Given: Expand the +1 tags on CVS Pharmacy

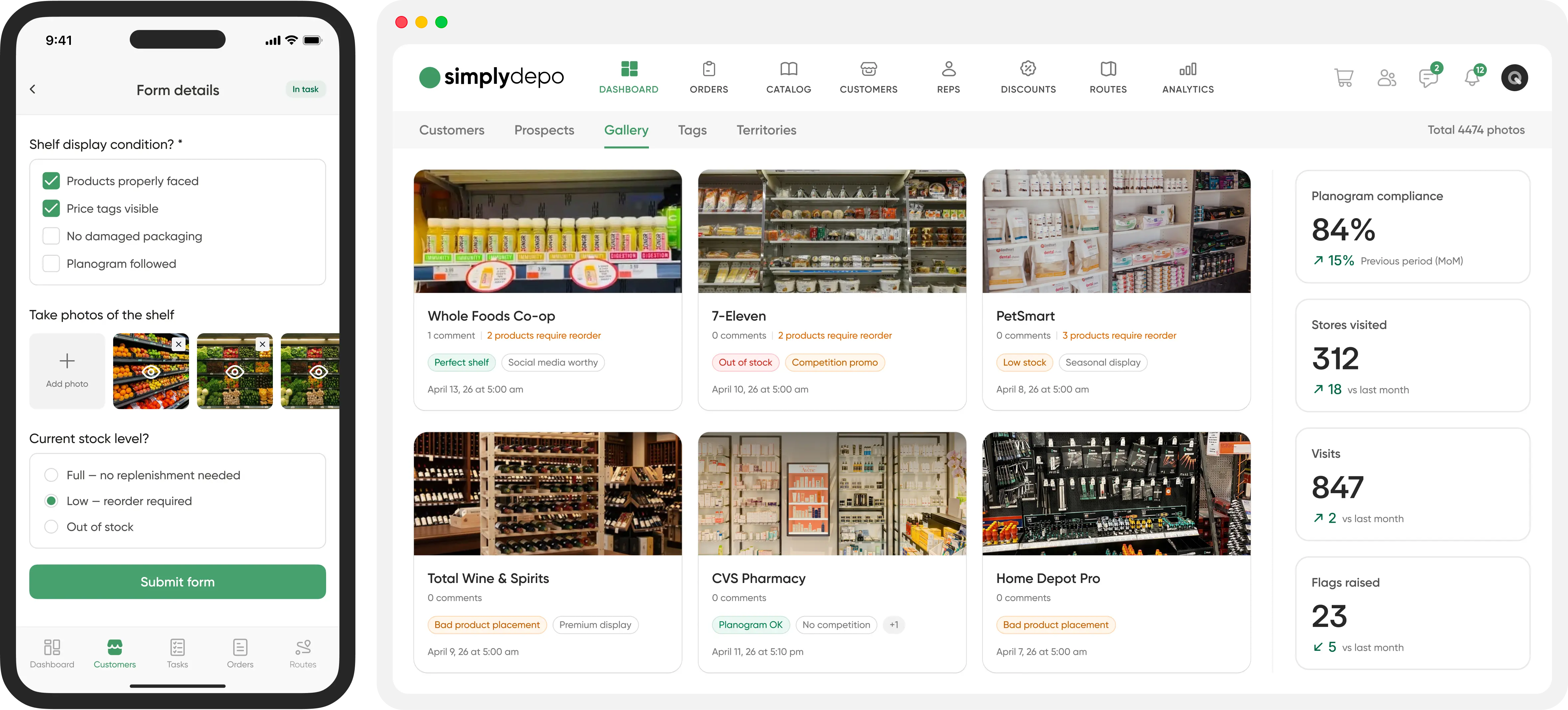Looking at the screenshot, I should 893,625.
